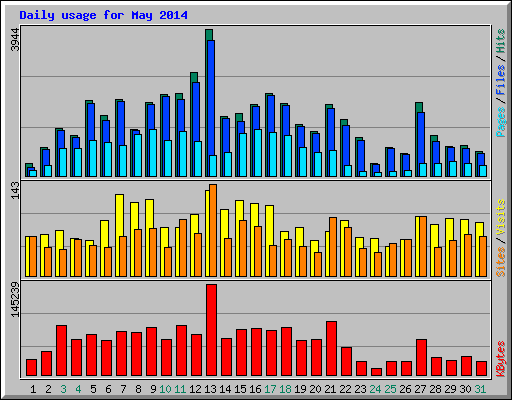
Task: Click the blue files bar for day 17
Action: click(271, 114)
